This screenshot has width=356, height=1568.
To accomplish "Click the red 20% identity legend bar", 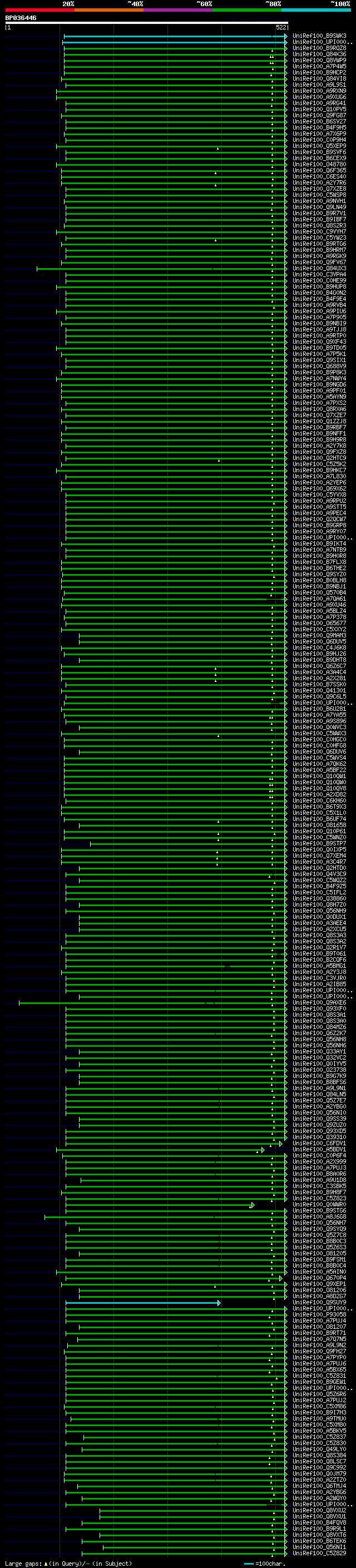I will coord(39,10).
